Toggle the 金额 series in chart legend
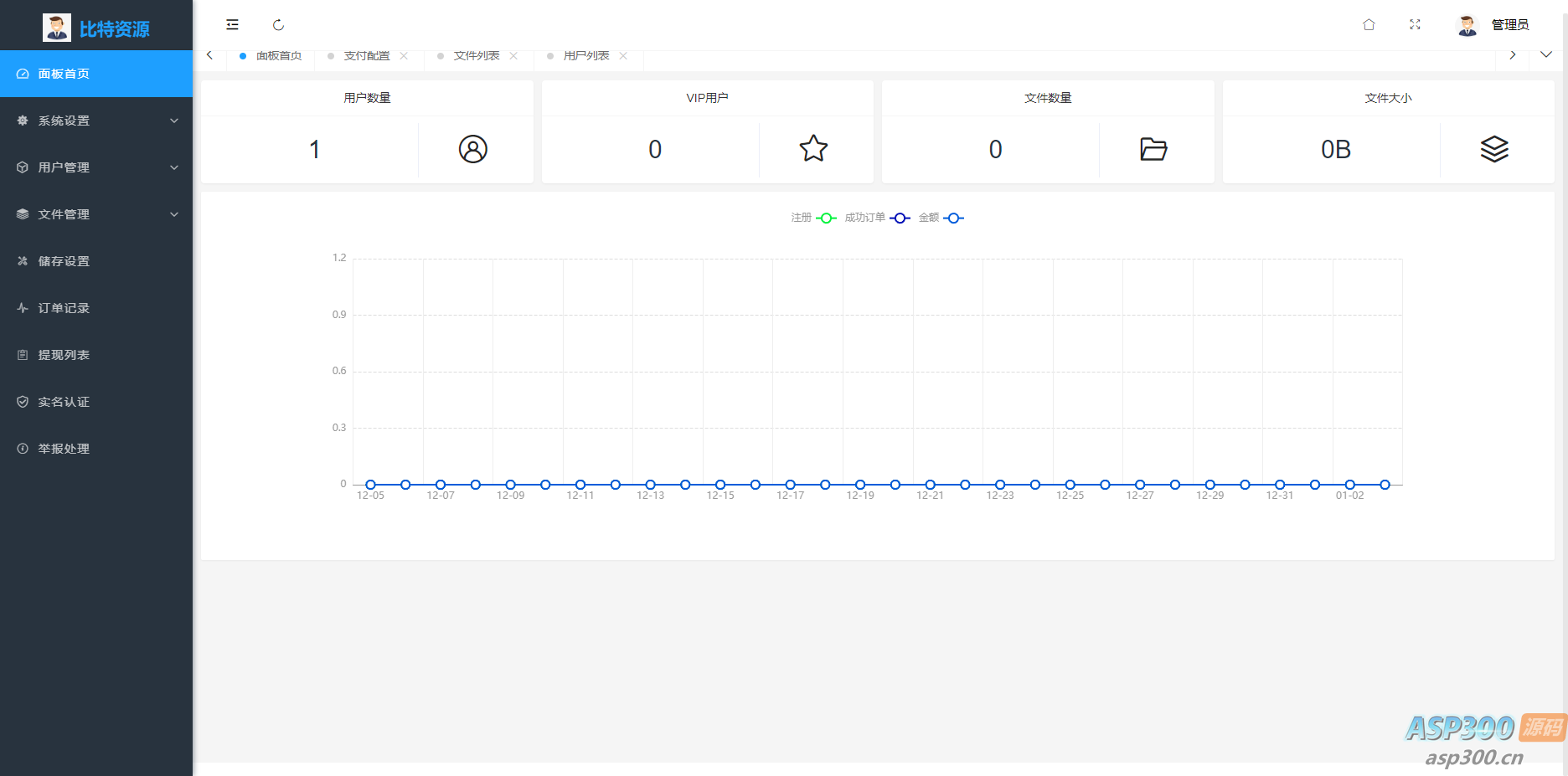The width and height of the screenshot is (1568, 776). coord(941,218)
